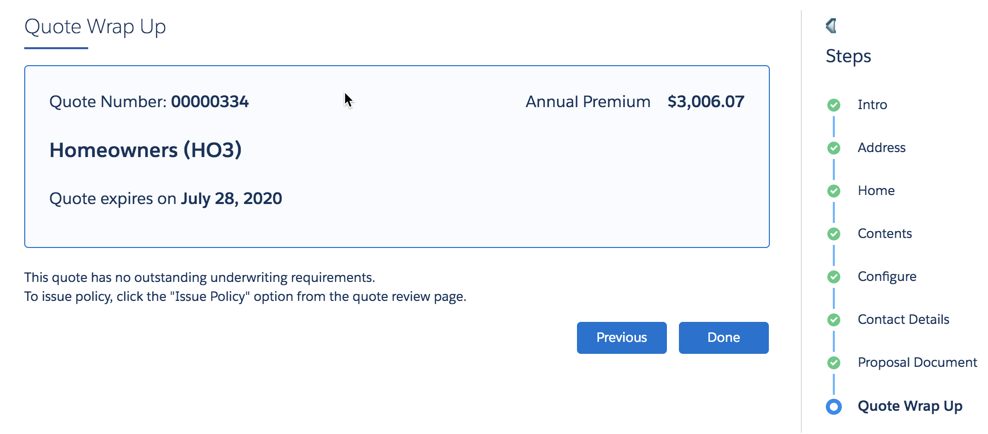Collapse the Steps sidebar panel arrow
Screen dimensions: 988x434
830,26
